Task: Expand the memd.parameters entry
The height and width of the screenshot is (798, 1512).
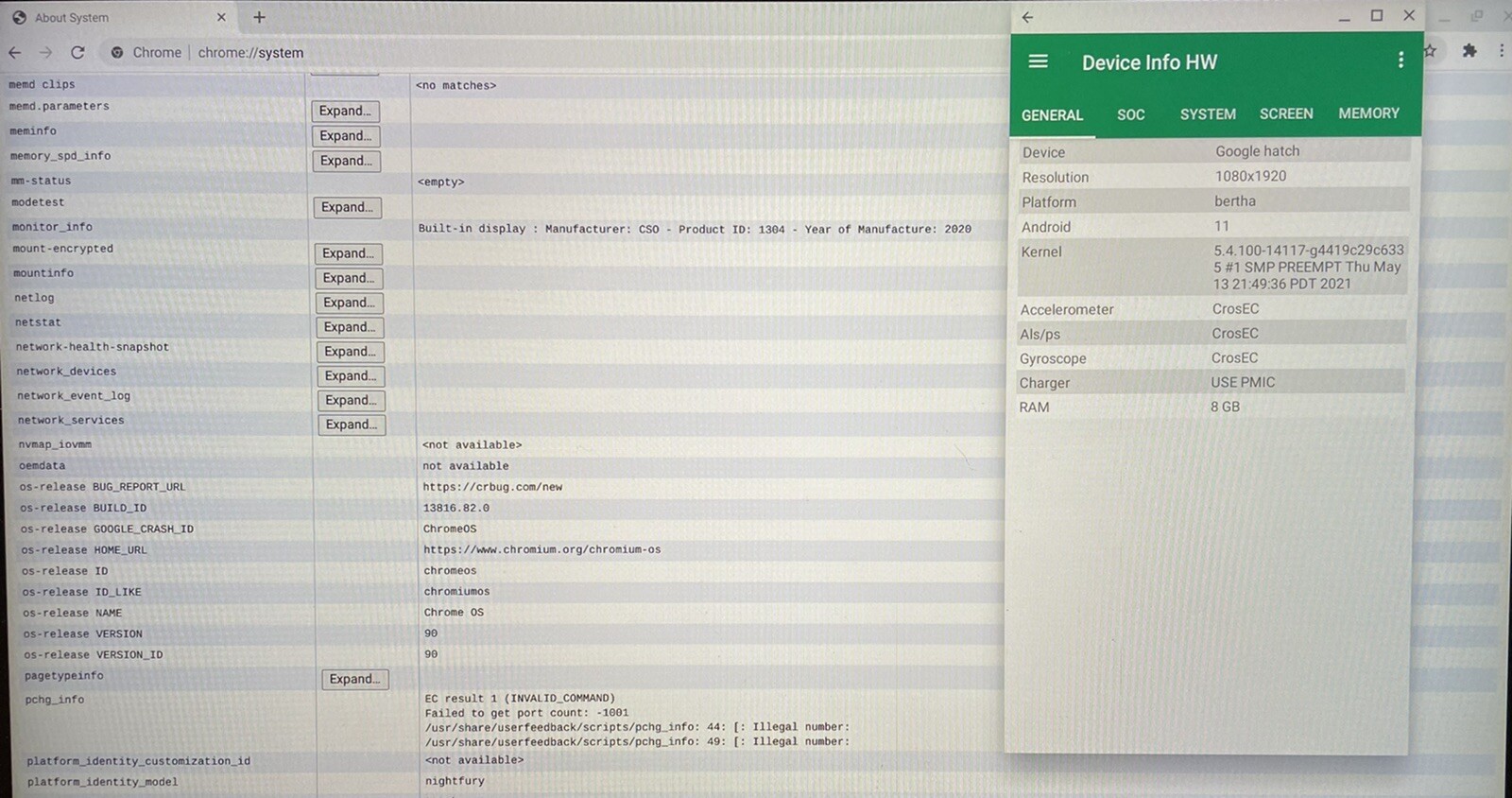Action: (x=345, y=111)
